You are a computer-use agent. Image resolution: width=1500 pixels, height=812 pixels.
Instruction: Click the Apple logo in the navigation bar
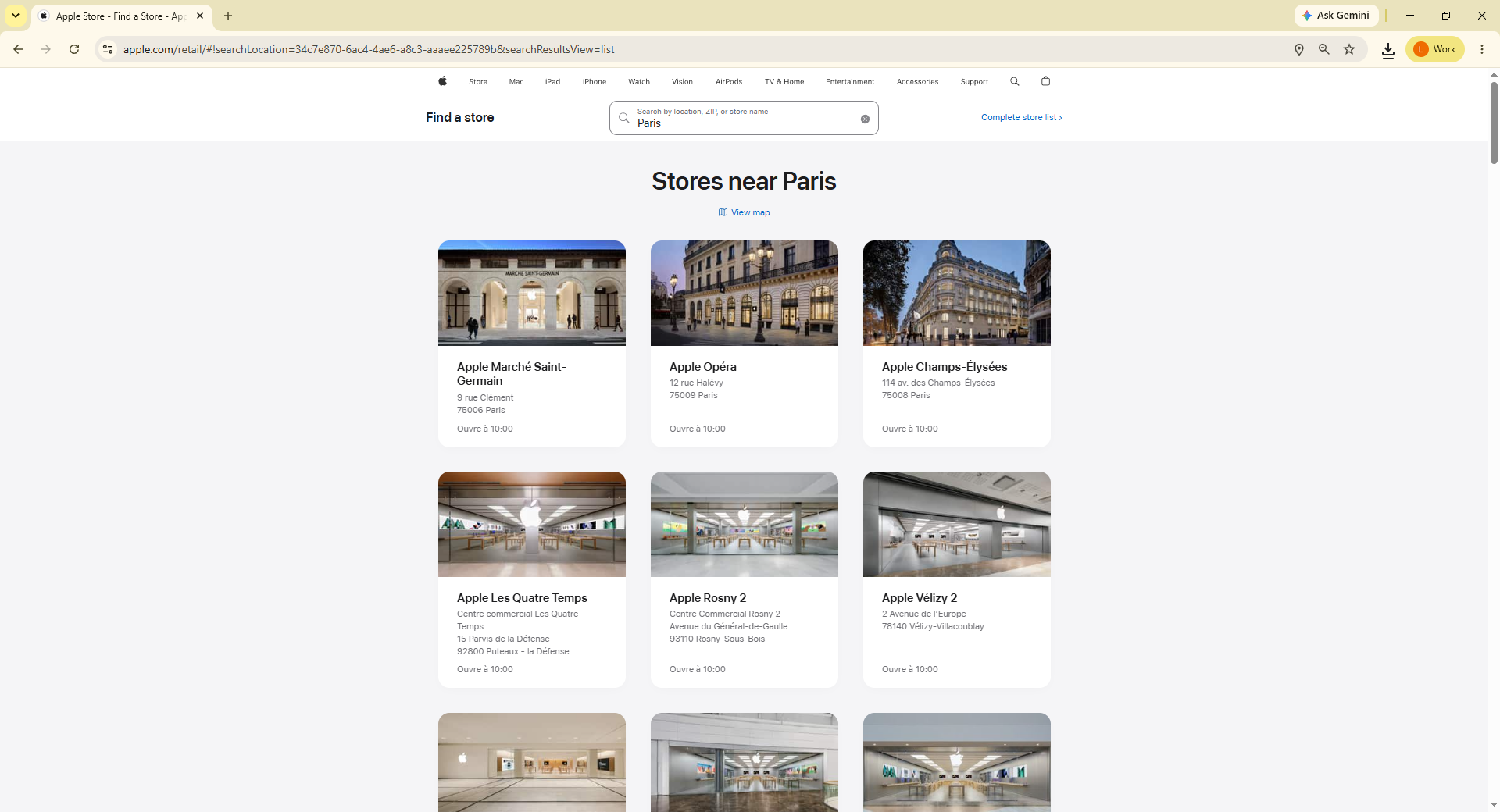coord(442,81)
